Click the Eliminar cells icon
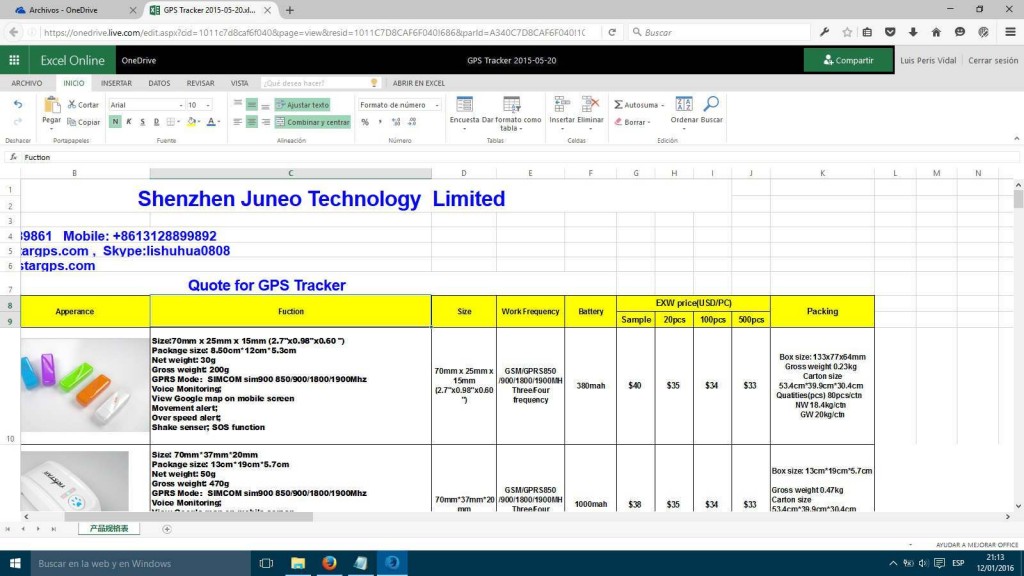 tap(591, 104)
